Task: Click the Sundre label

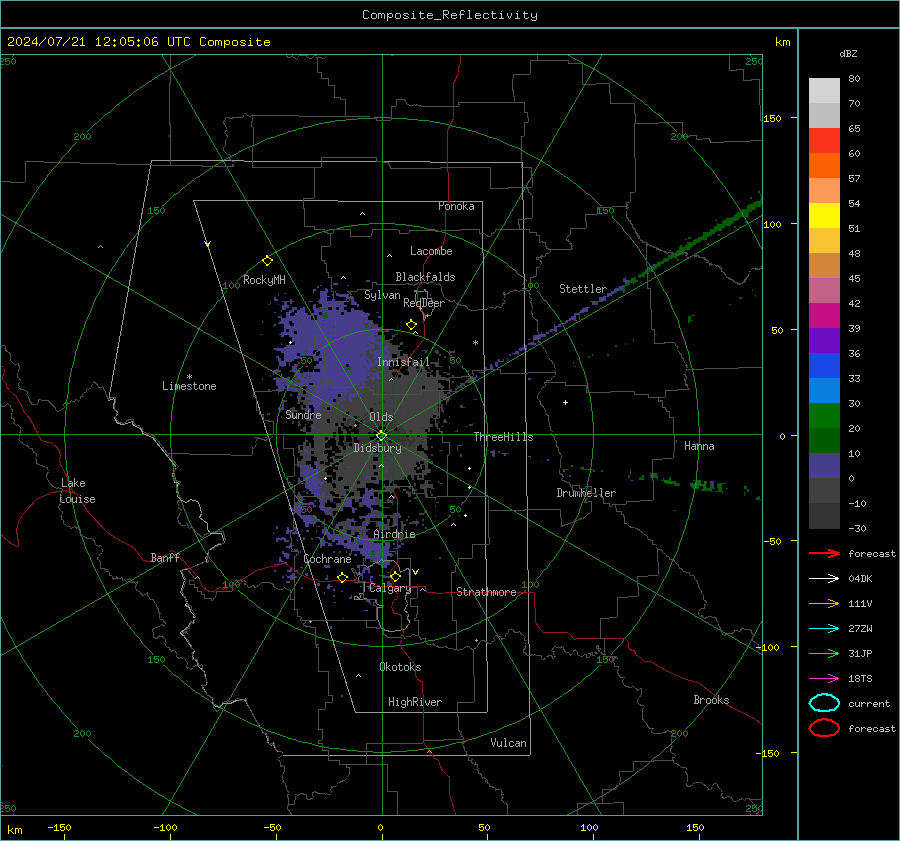Action: click(x=303, y=415)
